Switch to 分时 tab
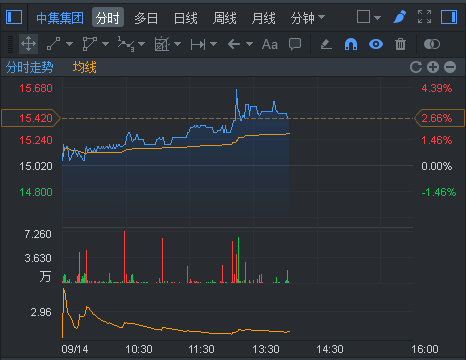The image size is (466, 360). [108, 17]
